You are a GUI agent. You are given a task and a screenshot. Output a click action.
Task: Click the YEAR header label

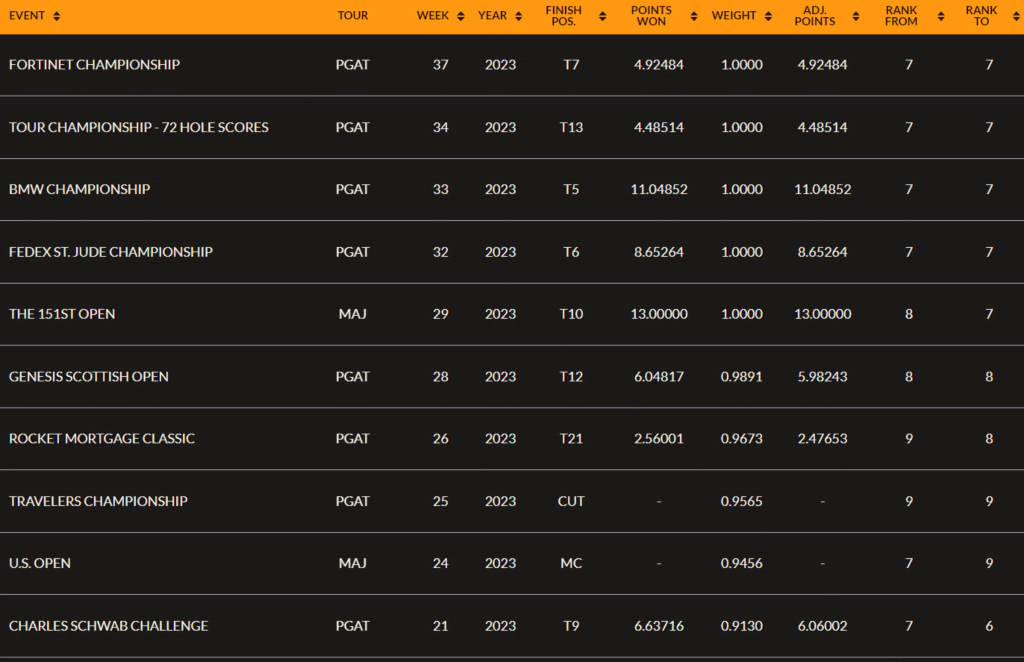[x=492, y=16]
